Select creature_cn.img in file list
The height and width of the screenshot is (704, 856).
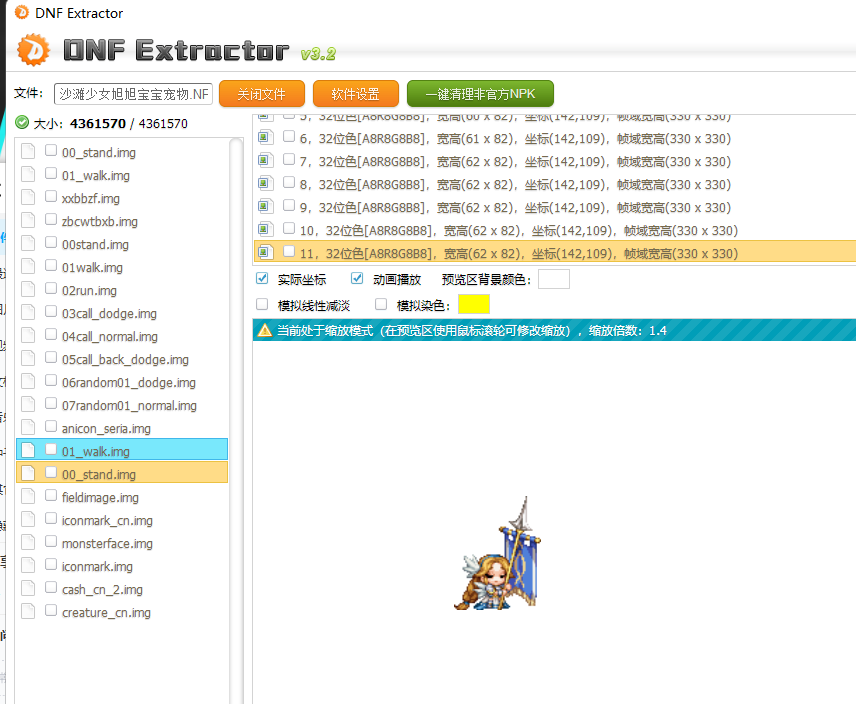106,612
